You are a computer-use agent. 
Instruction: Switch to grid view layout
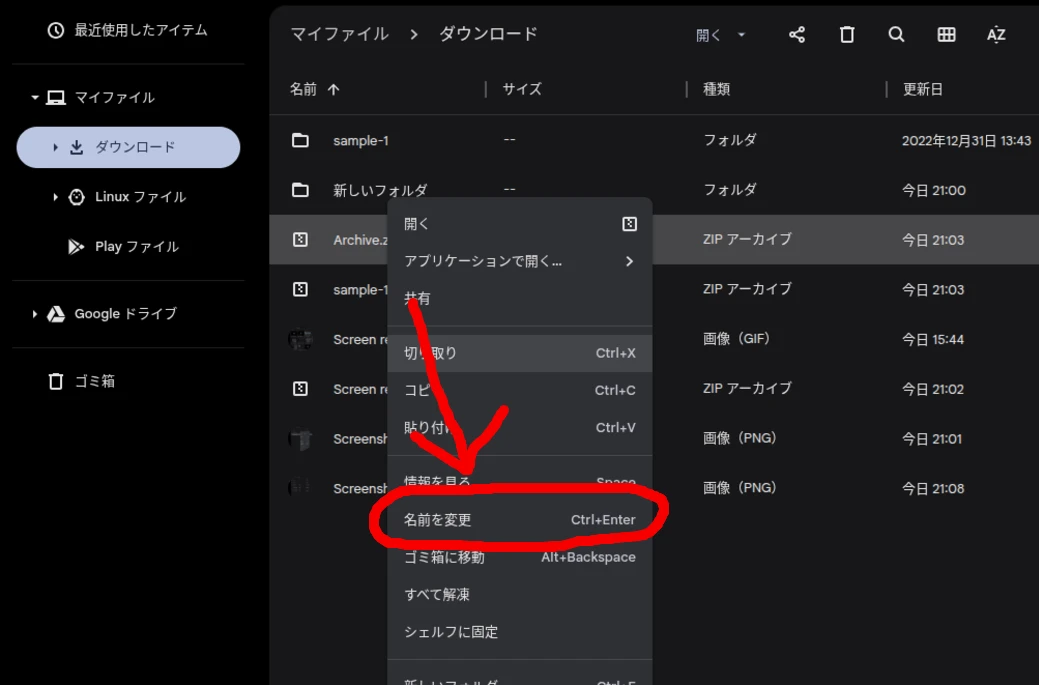click(944, 34)
